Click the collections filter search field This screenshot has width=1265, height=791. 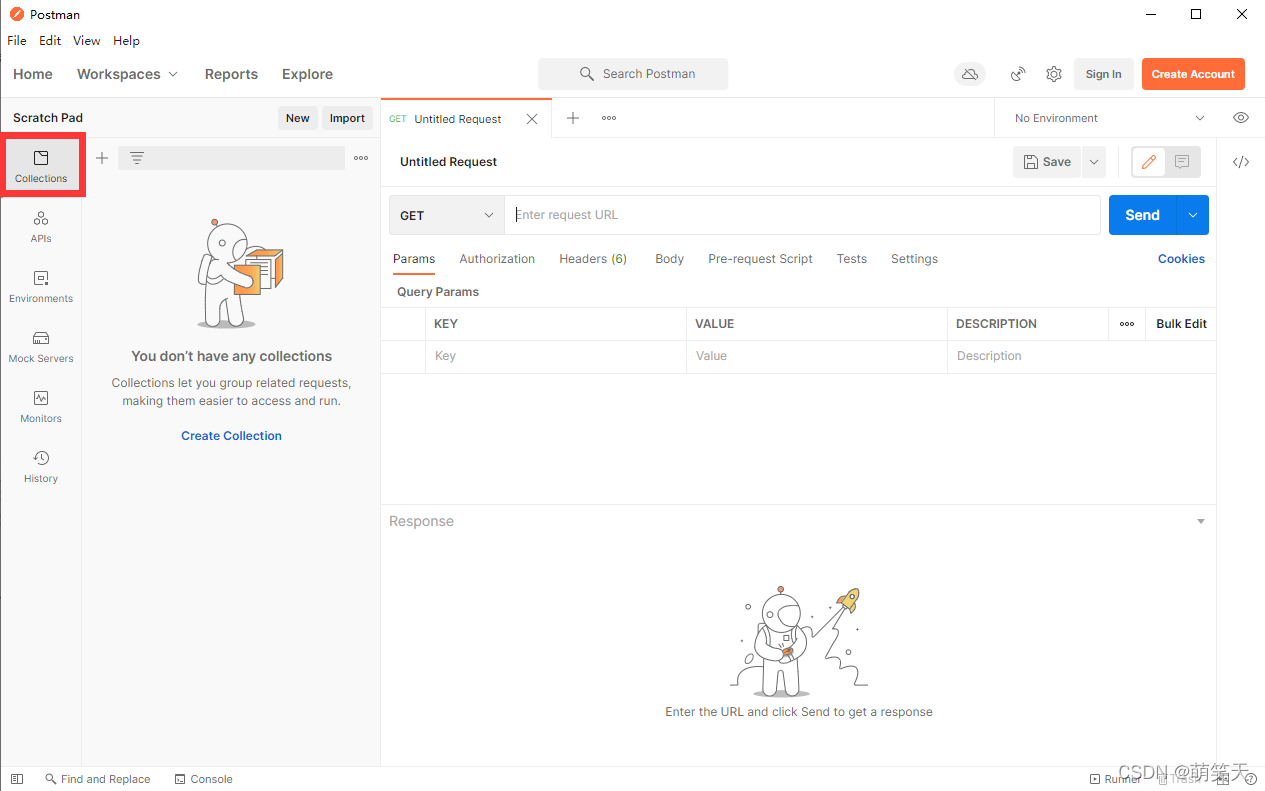pos(231,158)
